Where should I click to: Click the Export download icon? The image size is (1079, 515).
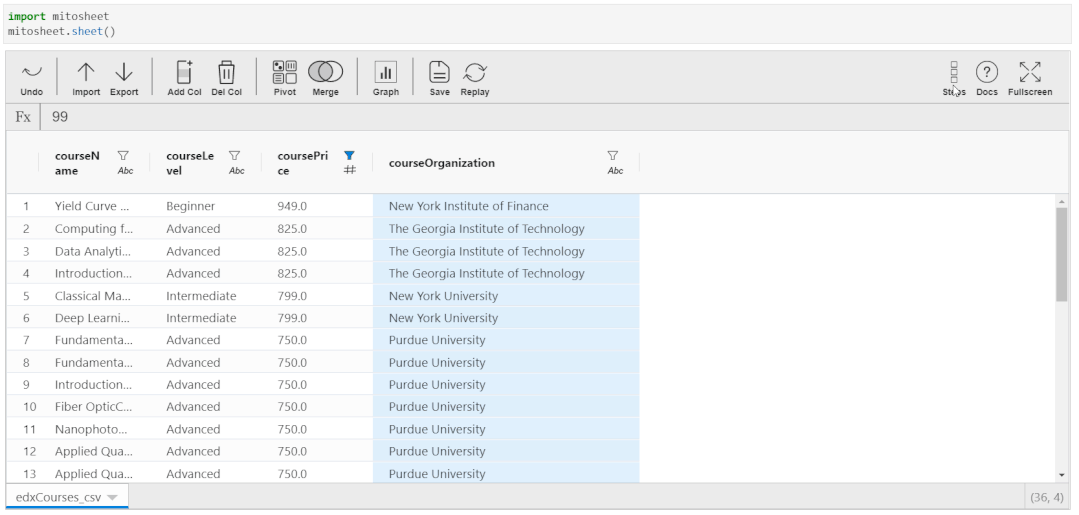pos(124,72)
